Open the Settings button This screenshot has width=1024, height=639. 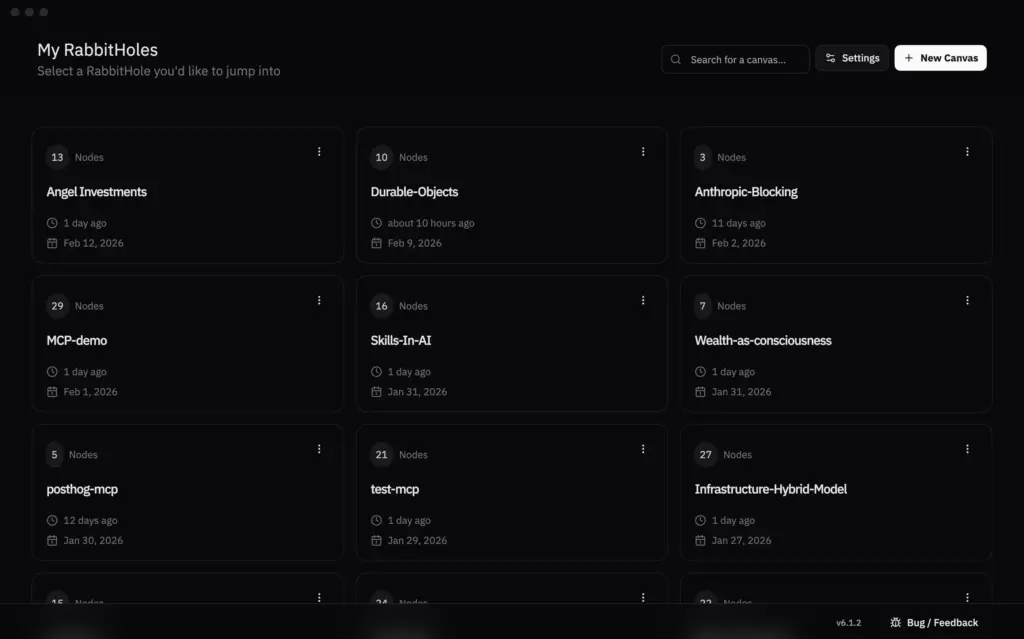pyautogui.click(x=851, y=58)
